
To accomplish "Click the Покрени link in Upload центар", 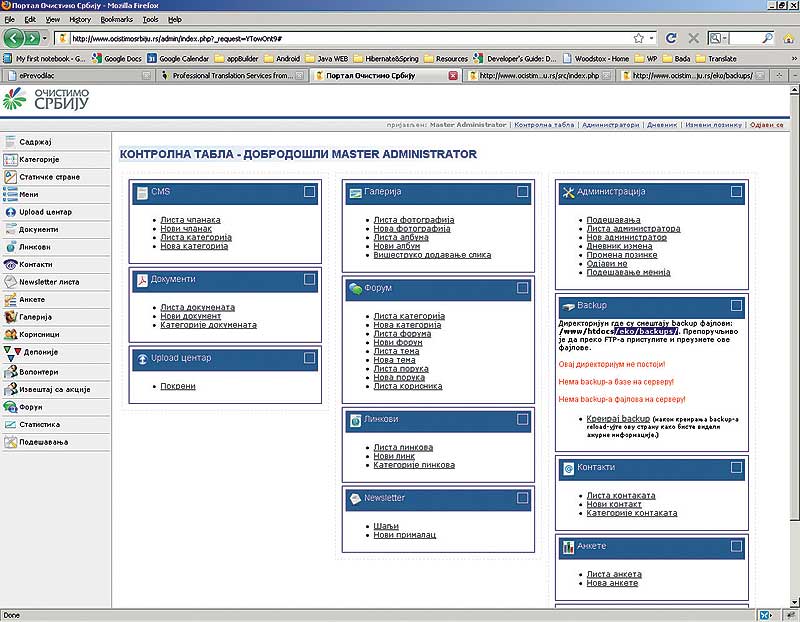I will tap(178, 386).
